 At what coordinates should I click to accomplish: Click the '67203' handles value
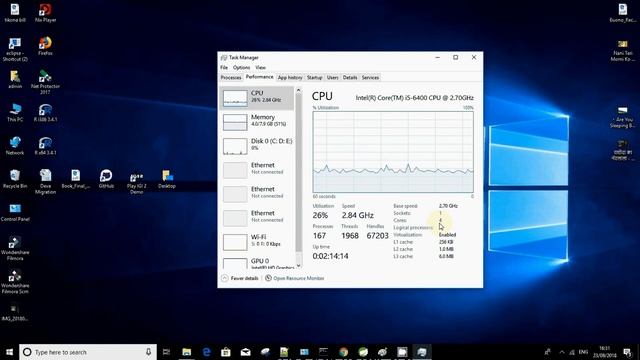point(378,236)
